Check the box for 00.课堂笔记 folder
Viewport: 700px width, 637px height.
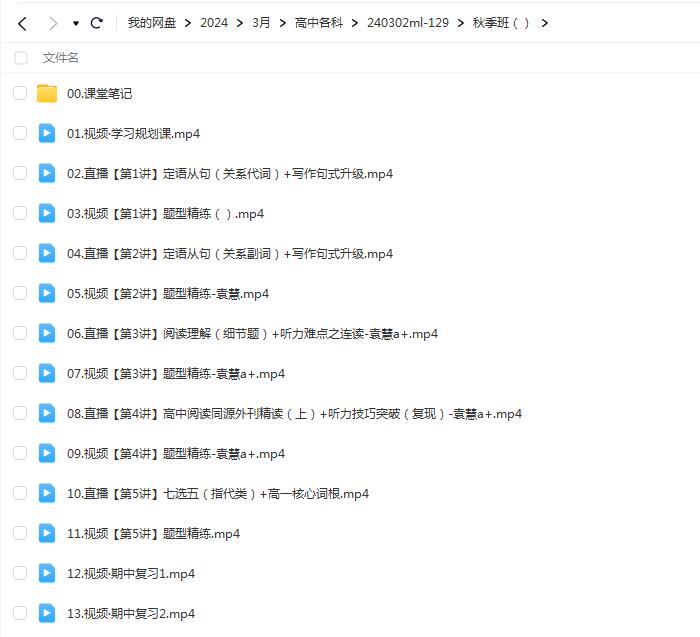(20, 93)
